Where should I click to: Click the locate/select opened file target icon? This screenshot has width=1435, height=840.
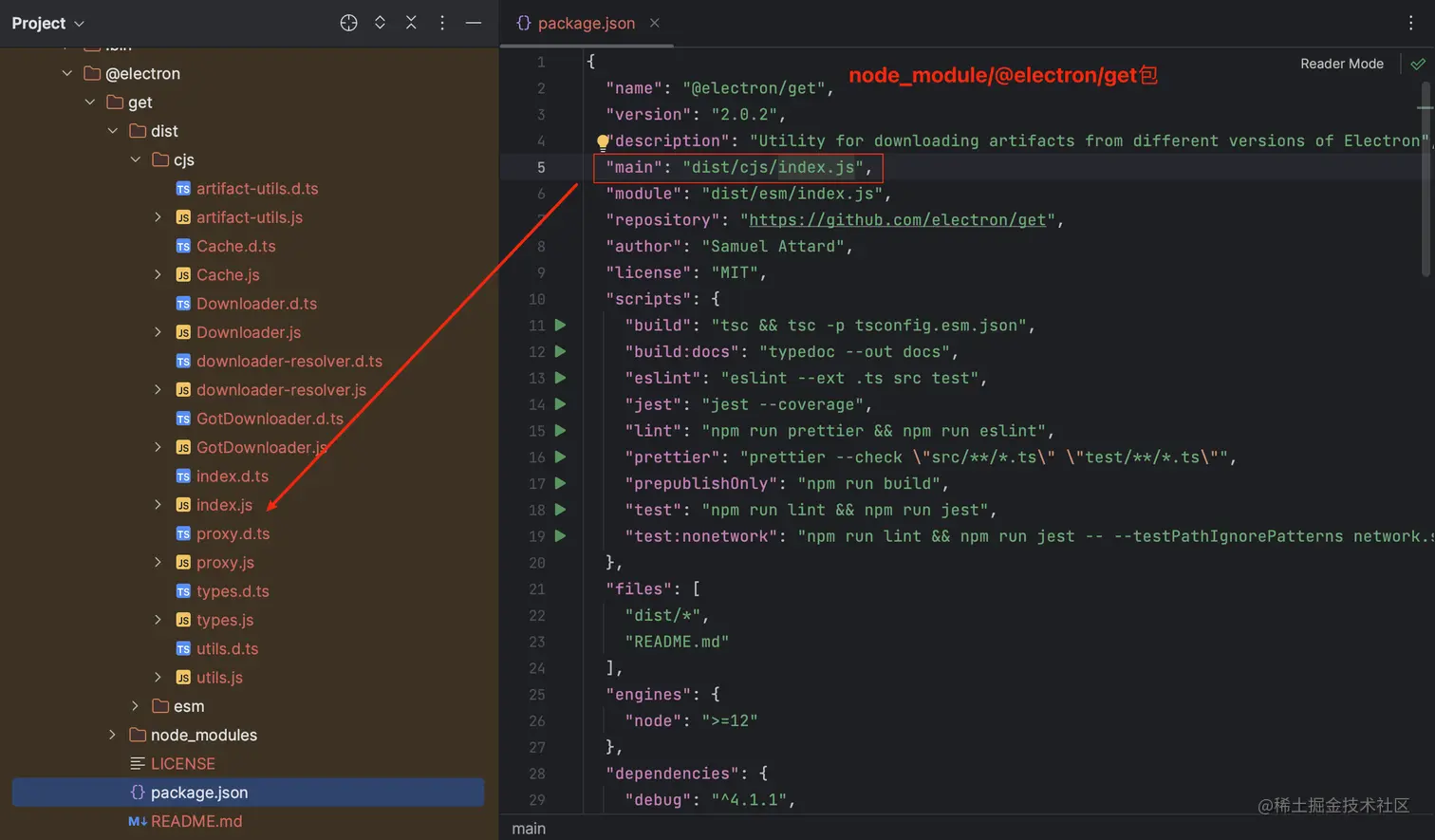point(348,23)
